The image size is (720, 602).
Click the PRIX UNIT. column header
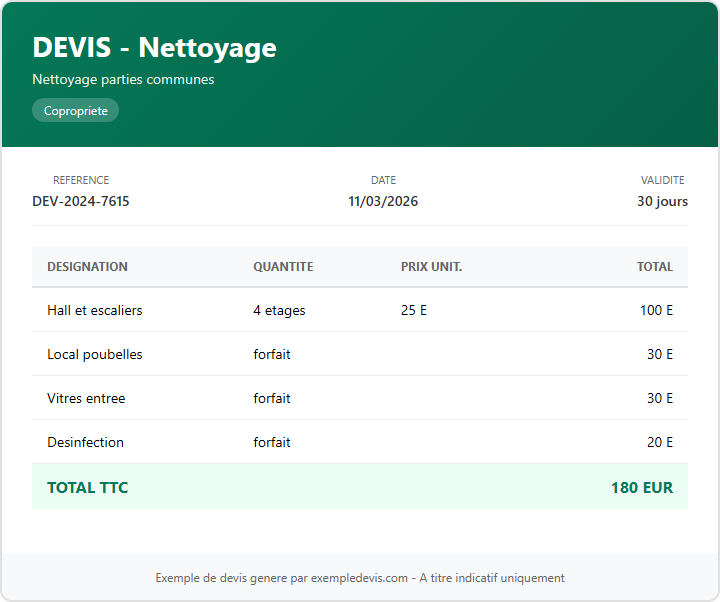tap(431, 267)
